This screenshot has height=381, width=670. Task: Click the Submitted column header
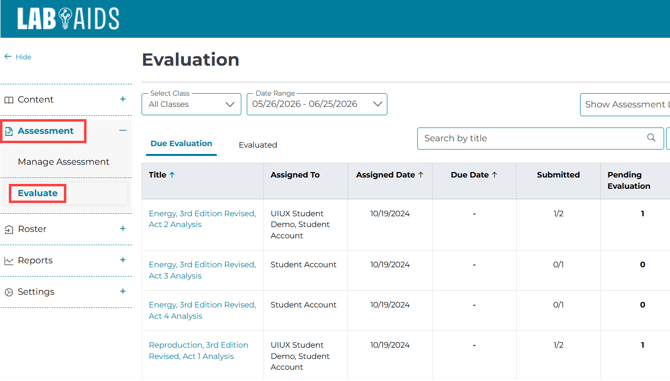click(558, 175)
